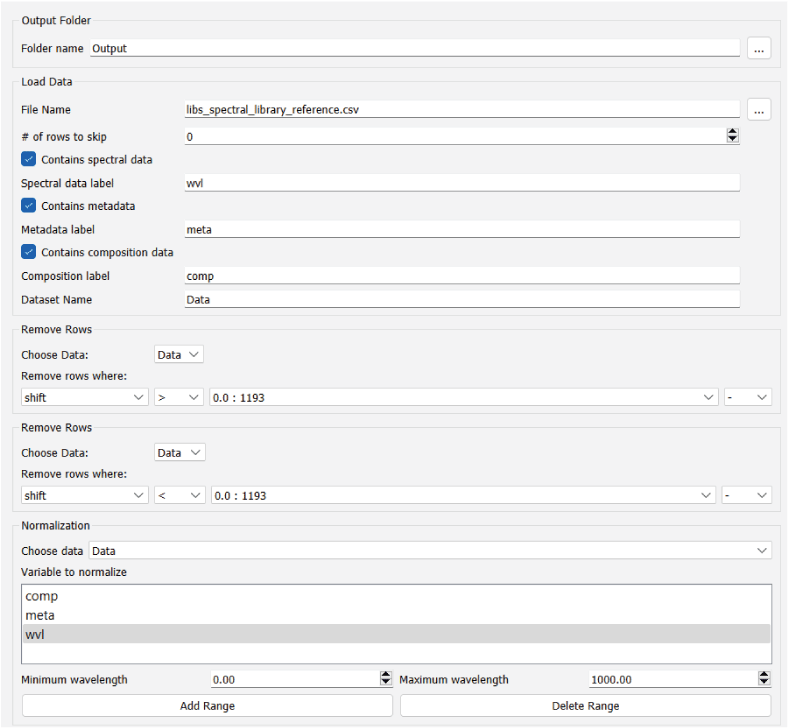Increase the number of rows to skip
Viewport: 788px width, 728px height.
click(x=732, y=132)
